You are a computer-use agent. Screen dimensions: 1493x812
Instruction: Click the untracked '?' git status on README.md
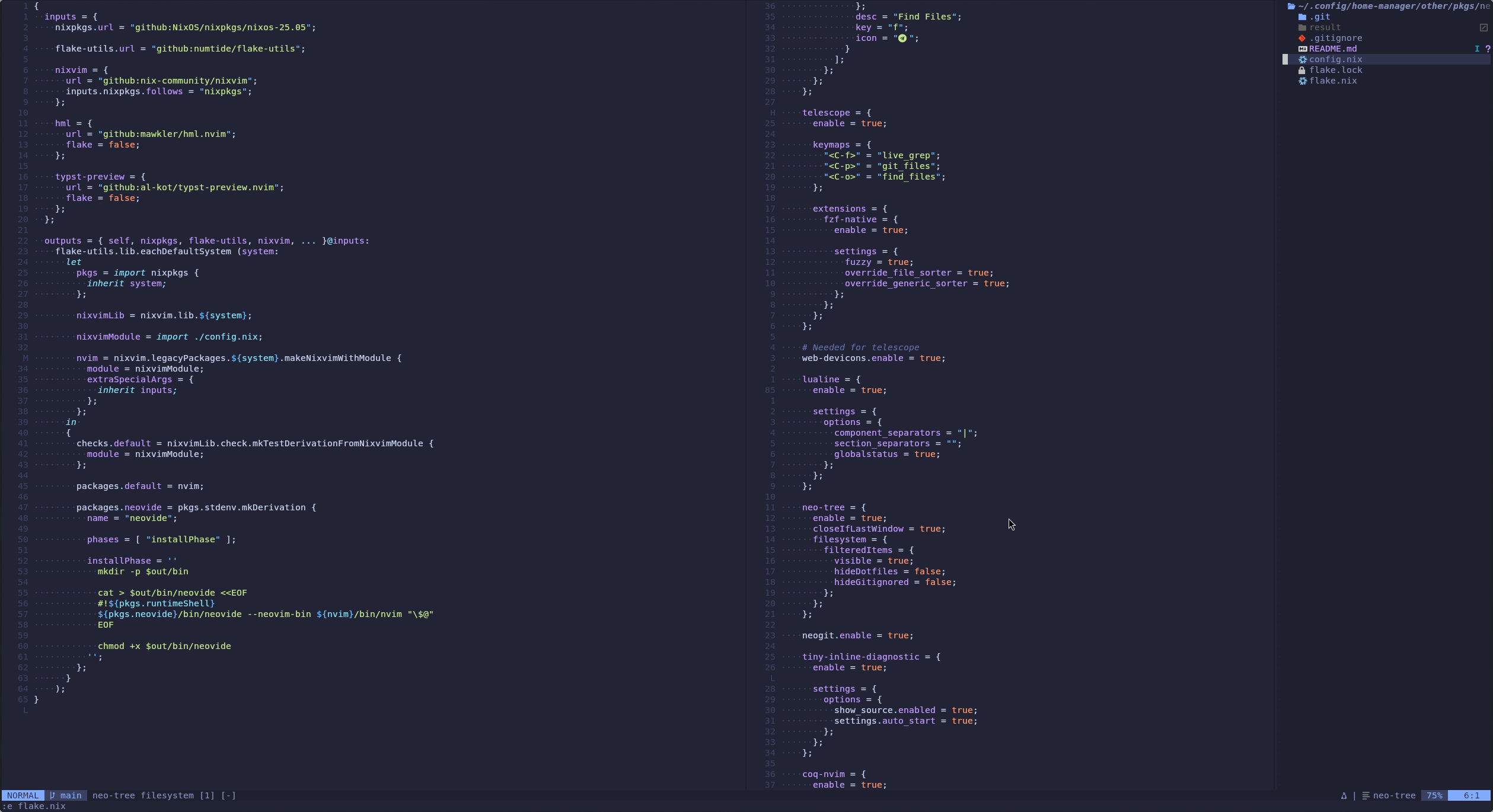[1487, 49]
